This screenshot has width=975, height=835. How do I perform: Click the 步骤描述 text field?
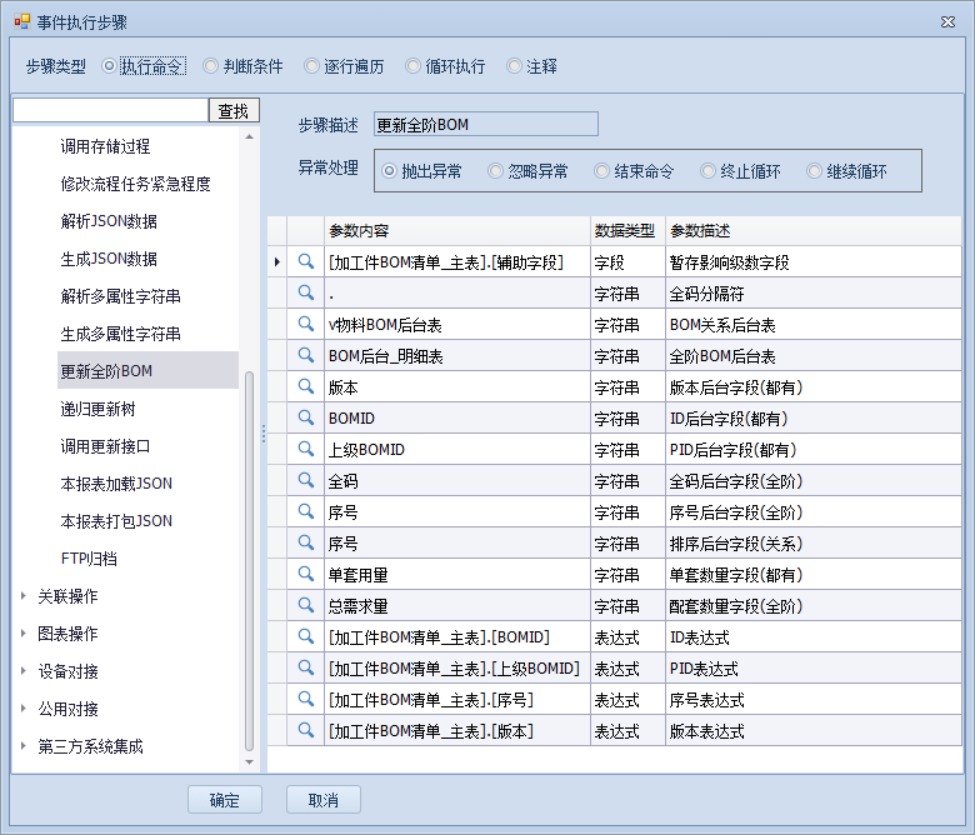pos(485,125)
